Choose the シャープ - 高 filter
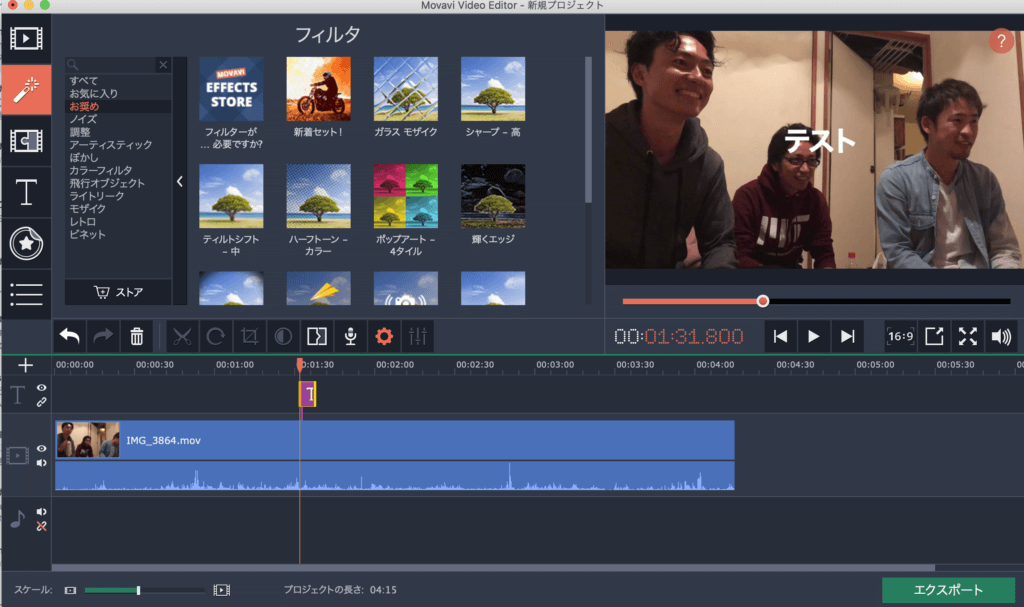1024x607 pixels. tap(493, 89)
